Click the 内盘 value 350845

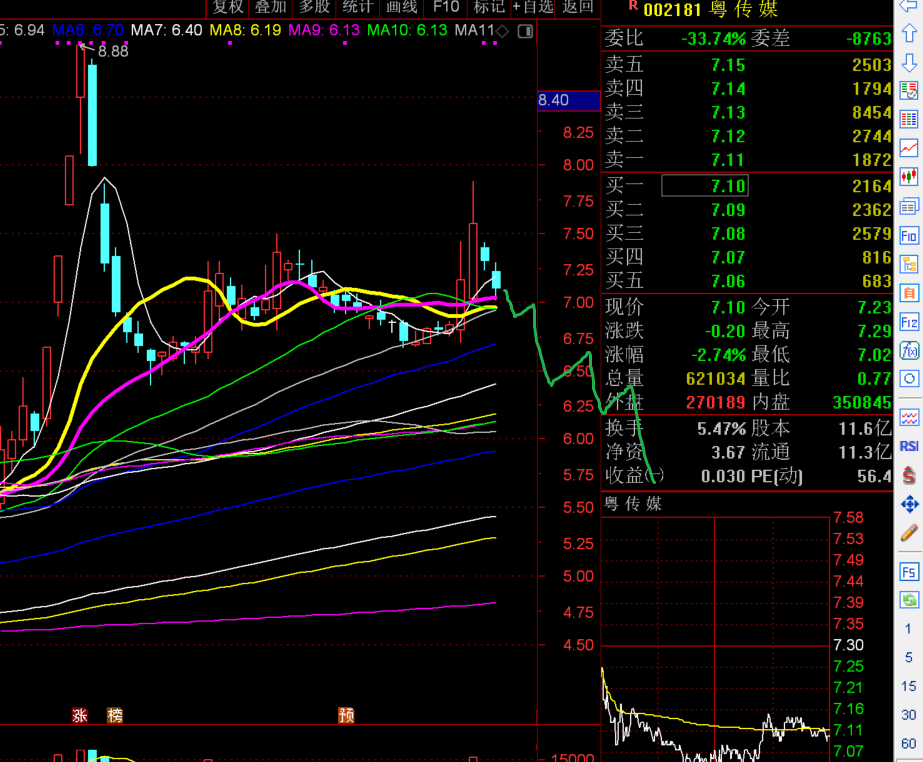[862, 403]
